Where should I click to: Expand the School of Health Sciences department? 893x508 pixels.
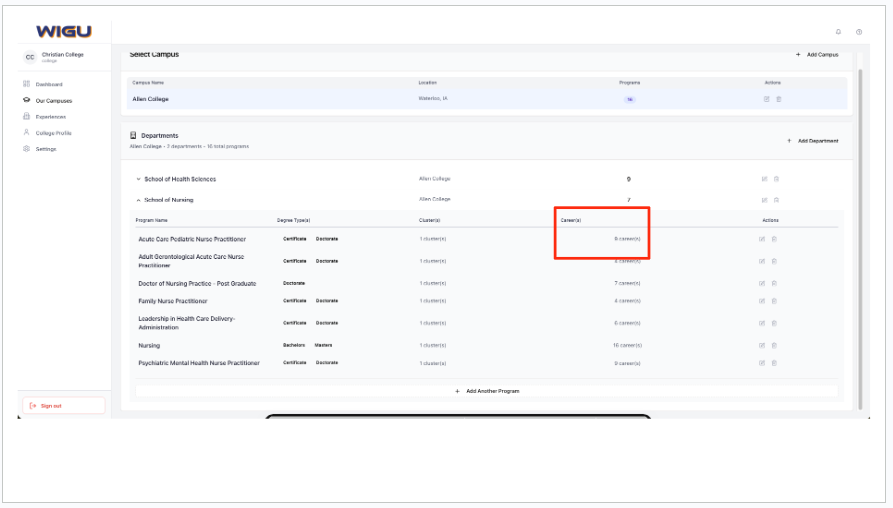point(138,179)
